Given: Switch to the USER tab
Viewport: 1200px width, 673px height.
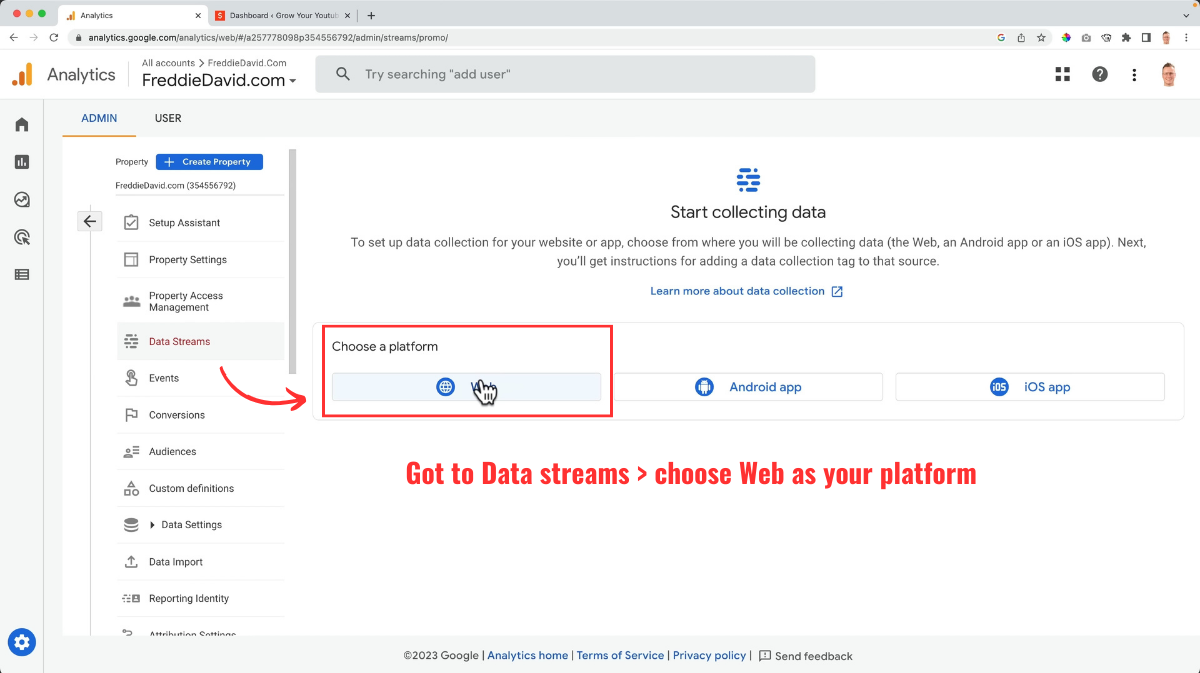Looking at the screenshot, I should pos(168,118).
